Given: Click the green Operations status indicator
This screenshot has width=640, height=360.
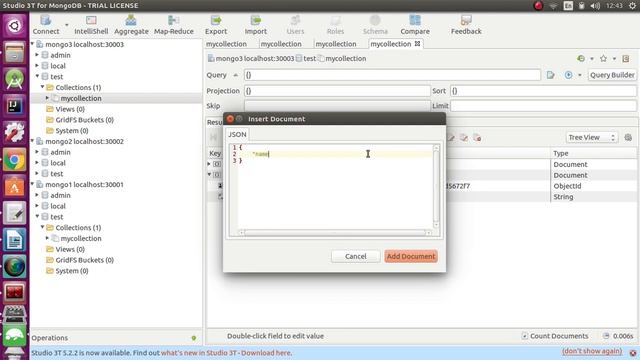Looking at the screenshot, I should (x=194, y=338).
